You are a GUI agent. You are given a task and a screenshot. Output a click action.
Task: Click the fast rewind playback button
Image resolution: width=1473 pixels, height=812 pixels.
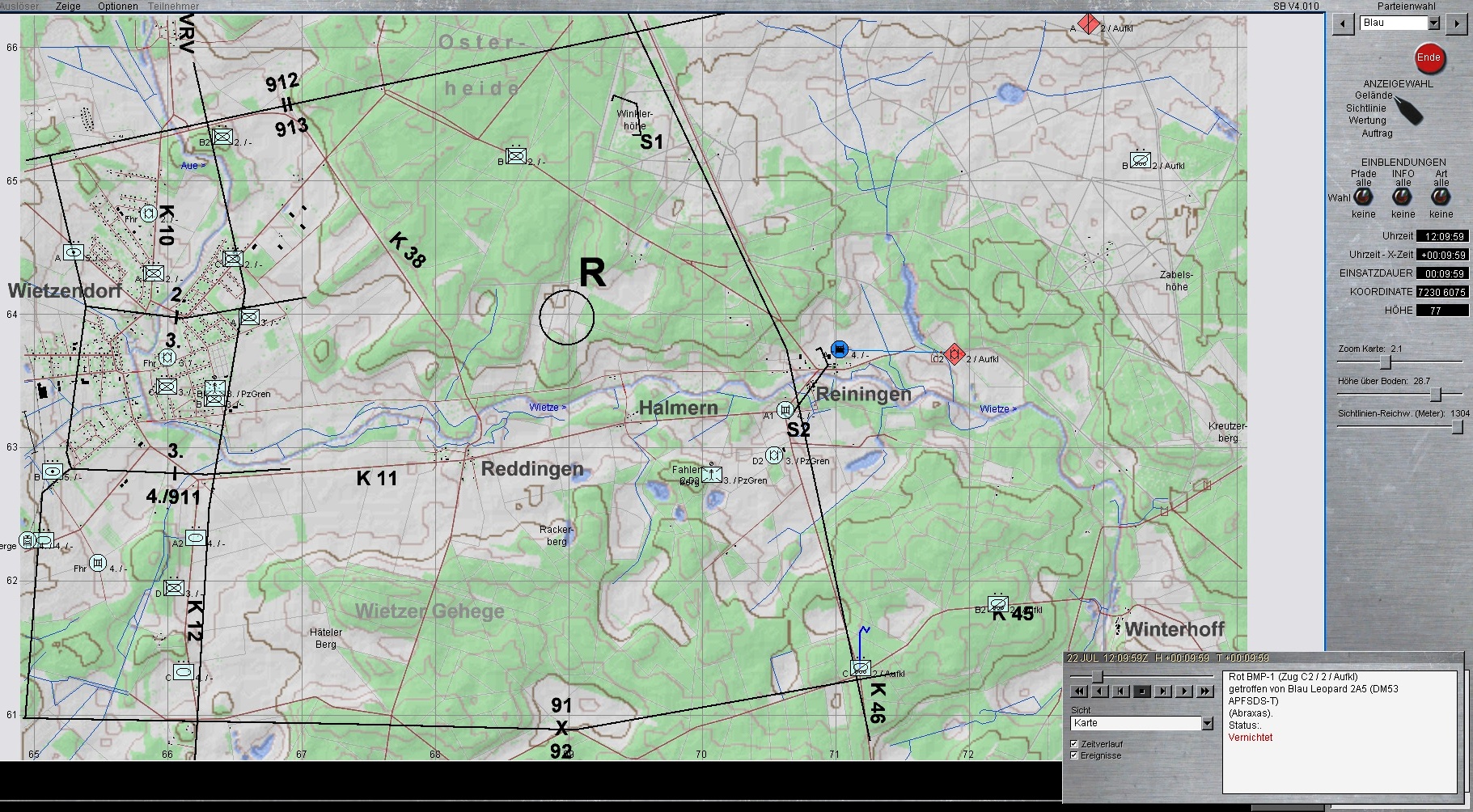pos(1078,691)
